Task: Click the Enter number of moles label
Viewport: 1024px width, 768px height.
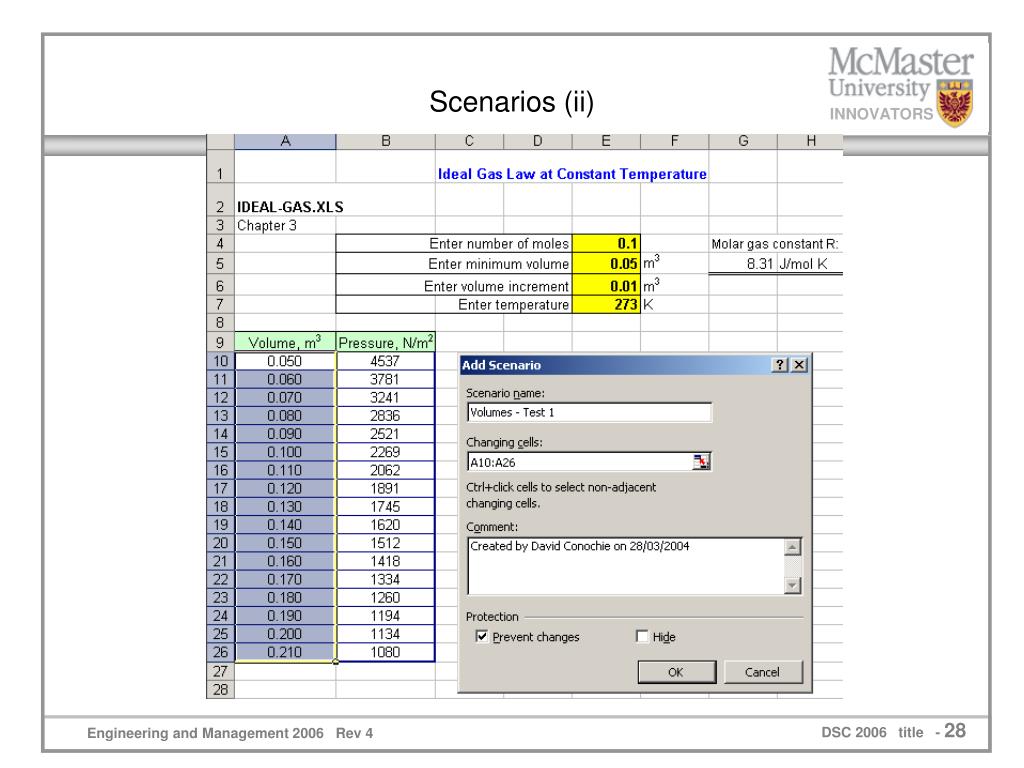Action: [499, 244]
